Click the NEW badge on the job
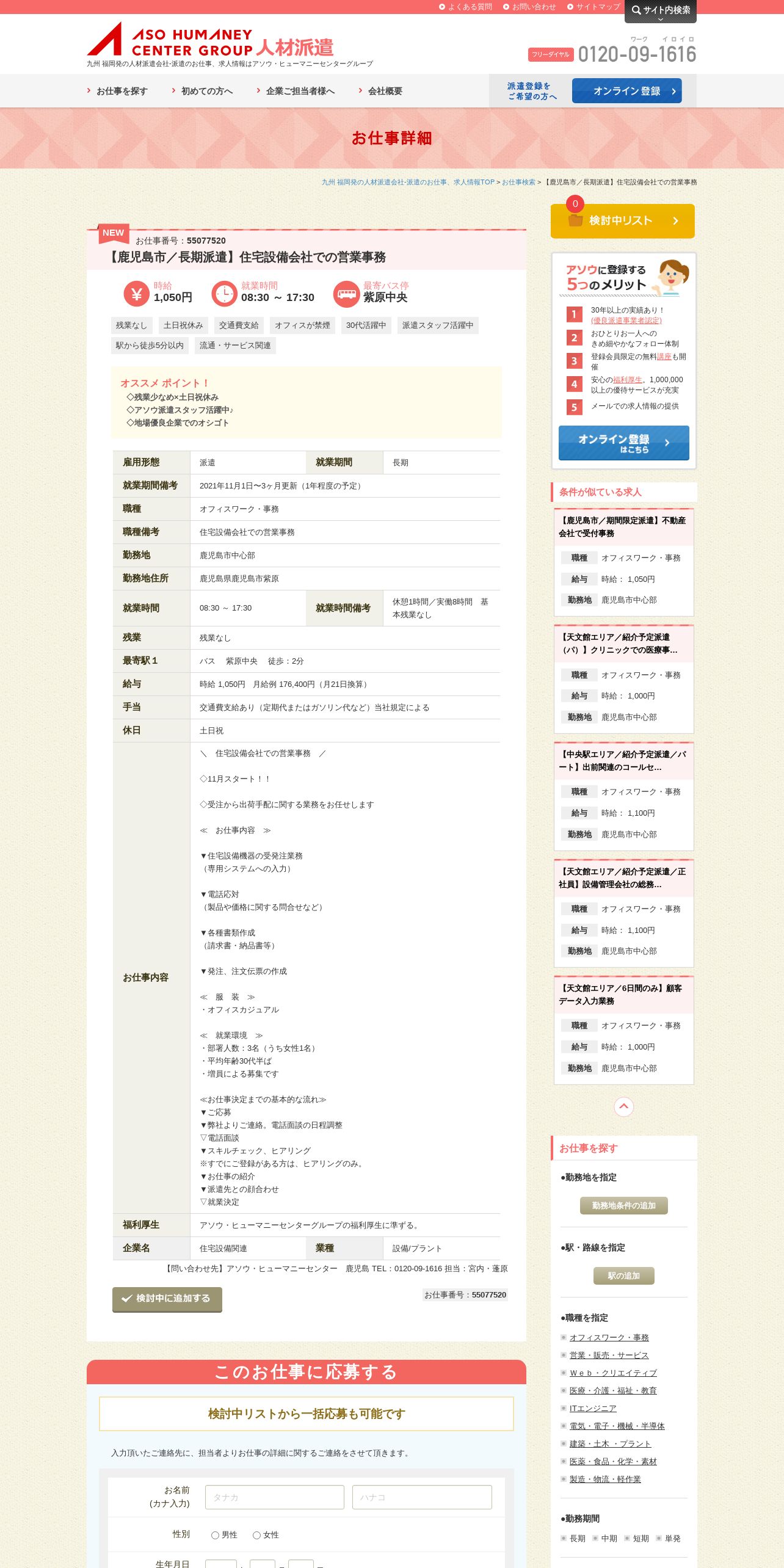784x1568 pixels. point(113,233)
